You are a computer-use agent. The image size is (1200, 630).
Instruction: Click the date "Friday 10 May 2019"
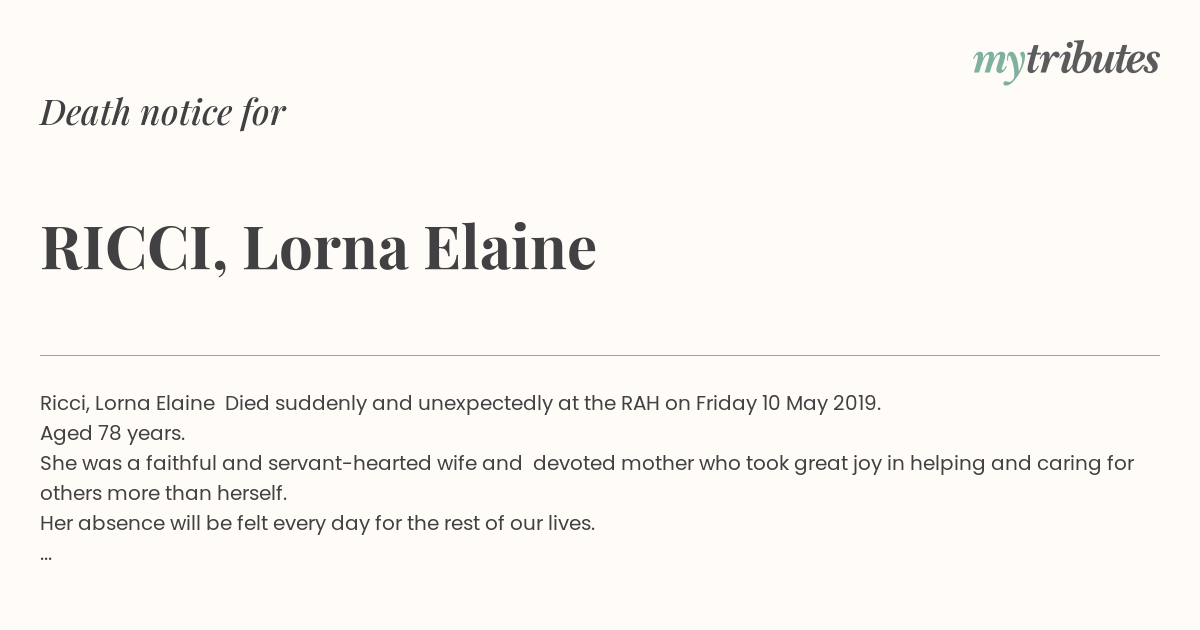click(x=787, y=404)
